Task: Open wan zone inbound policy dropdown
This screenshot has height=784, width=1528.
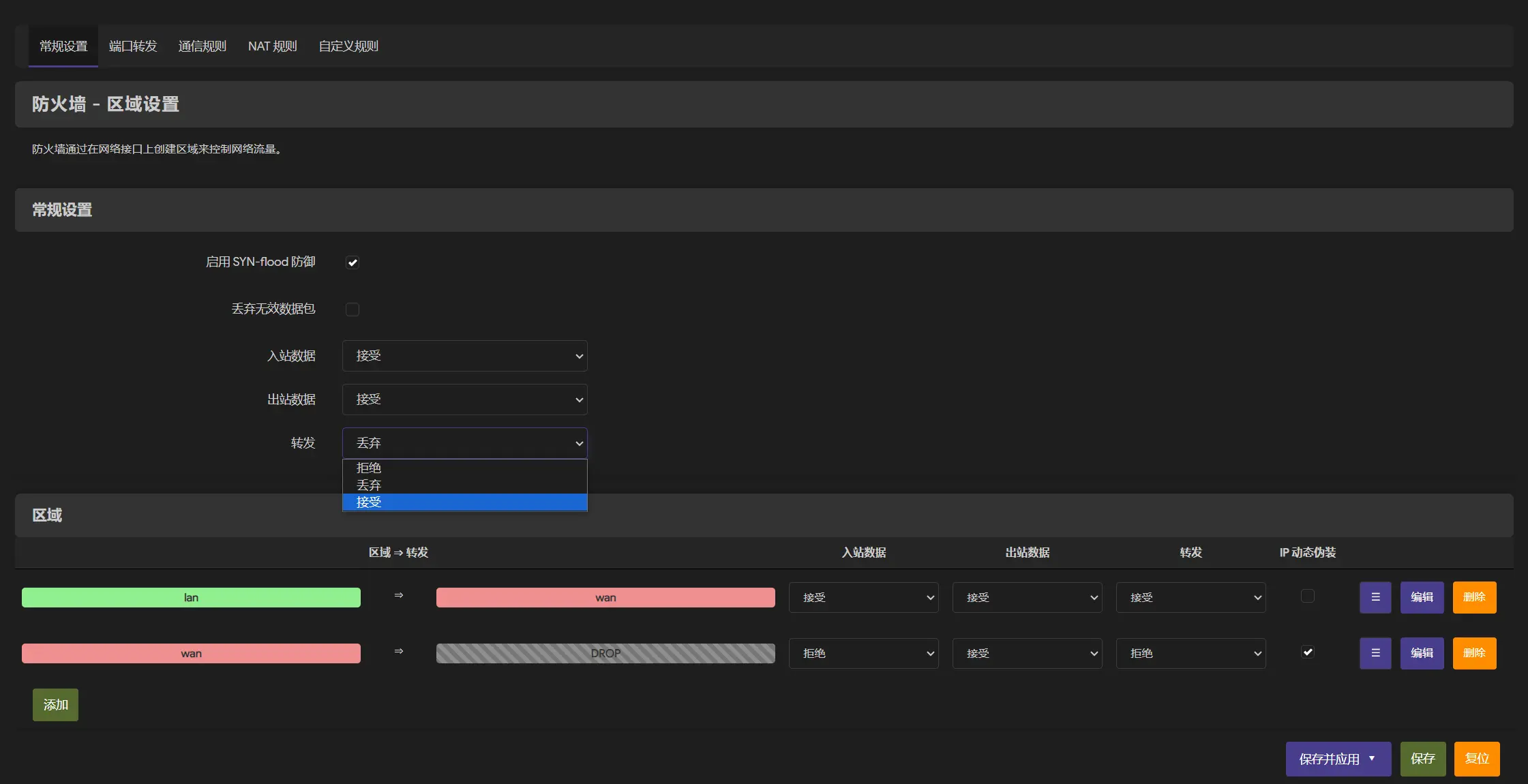Action: [863, 653]
